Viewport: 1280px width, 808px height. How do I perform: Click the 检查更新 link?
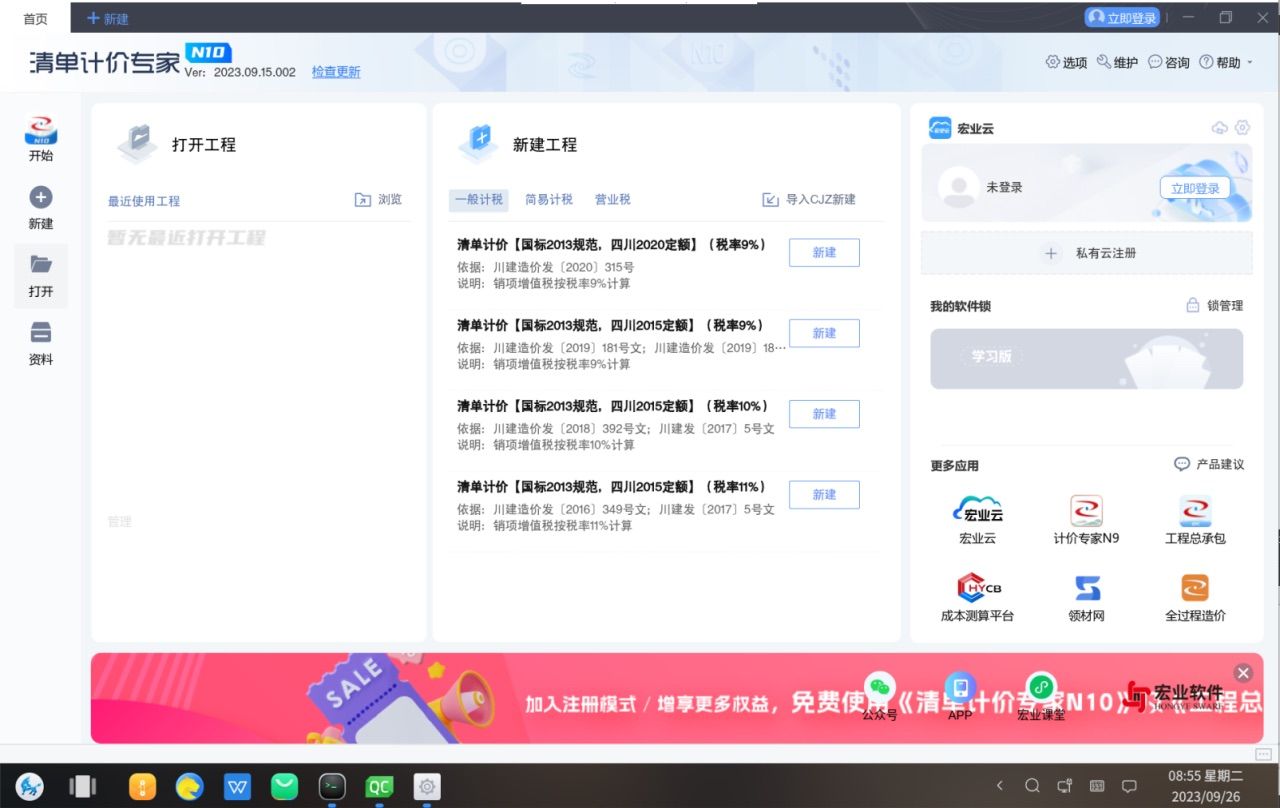point(336,72)
